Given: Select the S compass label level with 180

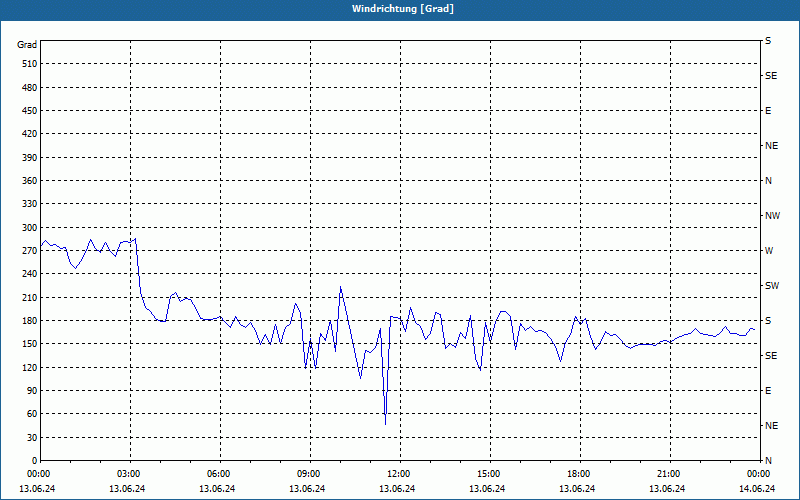Looking at the screenshot, I should [768, 321].
